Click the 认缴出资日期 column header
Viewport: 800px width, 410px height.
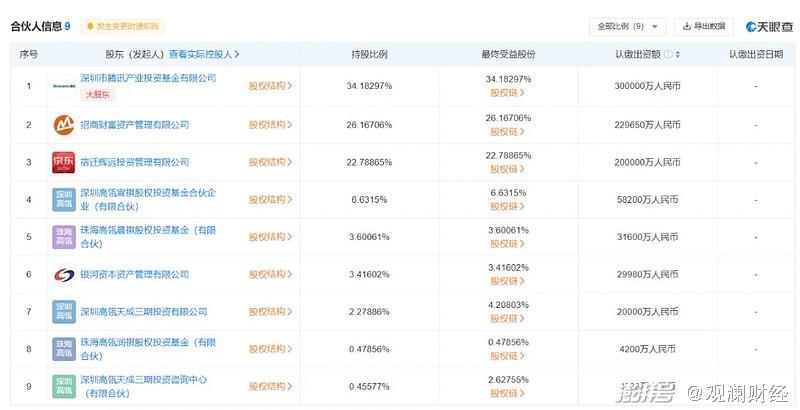756,54
